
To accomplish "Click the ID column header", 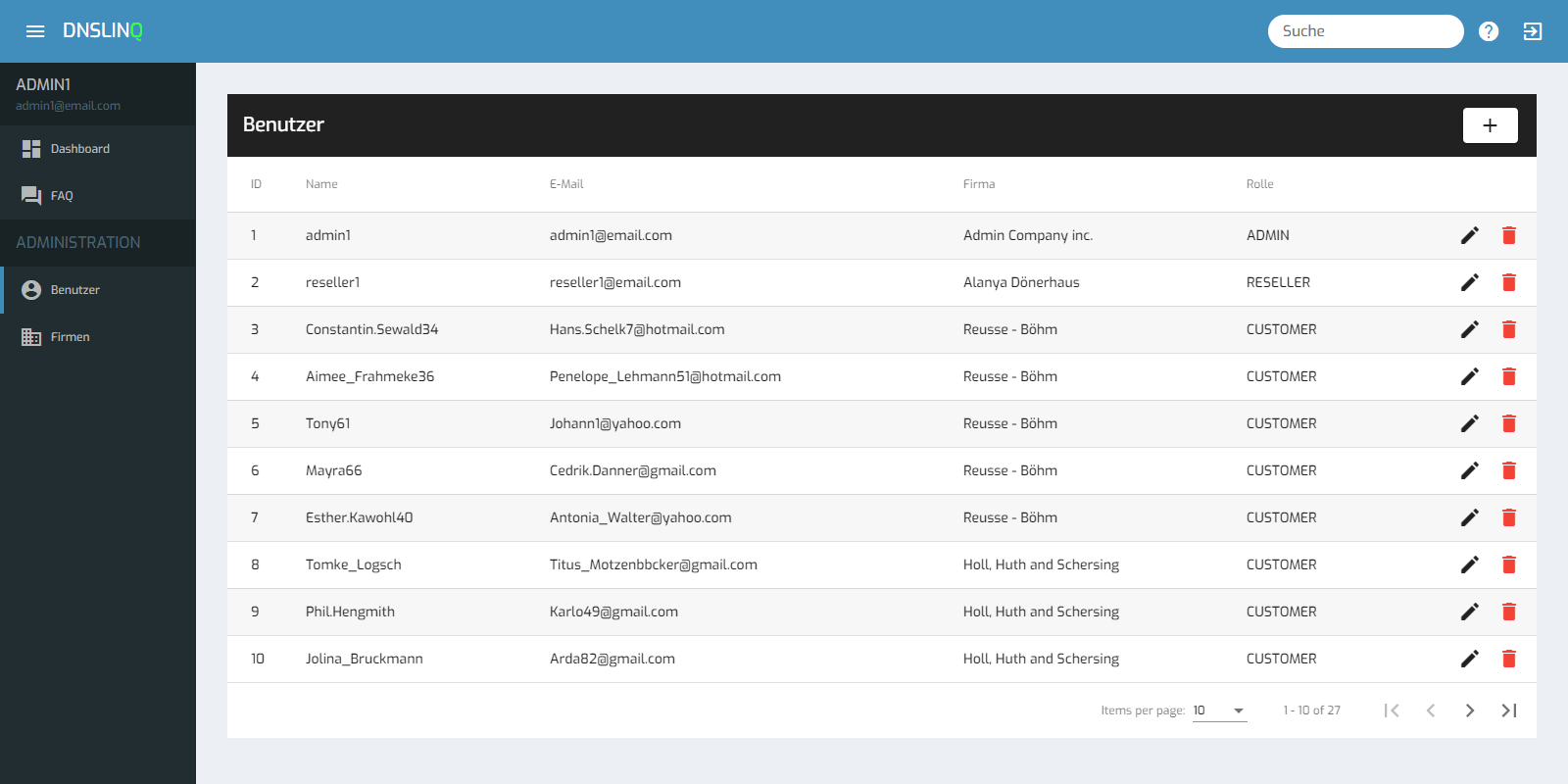I will [x=256, y=184].
